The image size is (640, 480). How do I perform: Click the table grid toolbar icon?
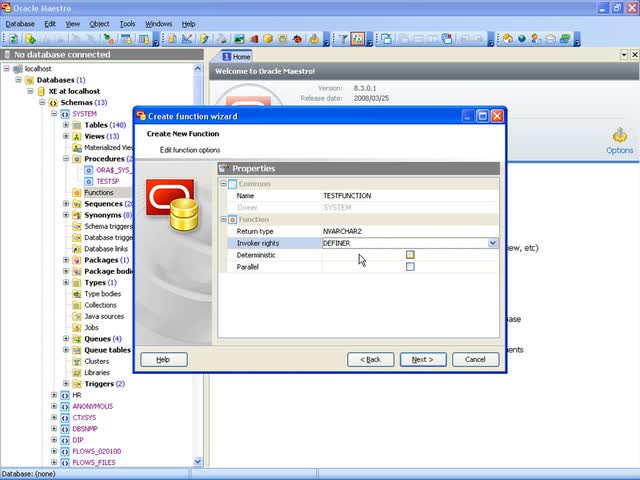(127, 39)
